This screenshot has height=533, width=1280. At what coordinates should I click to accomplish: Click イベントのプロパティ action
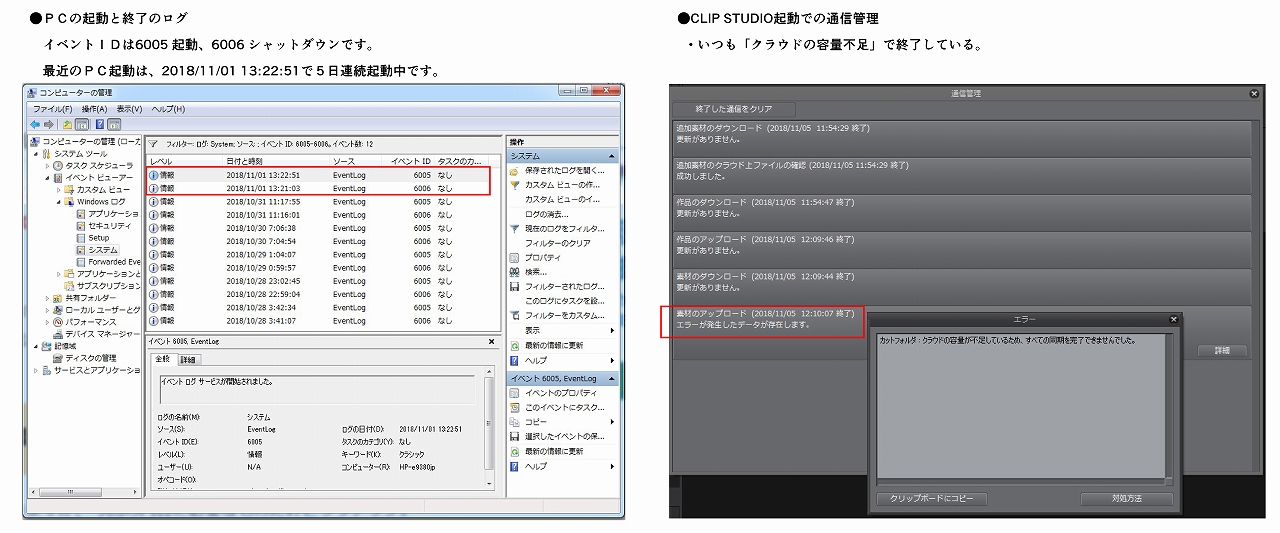pyautogui.click(x=554, y=393)
